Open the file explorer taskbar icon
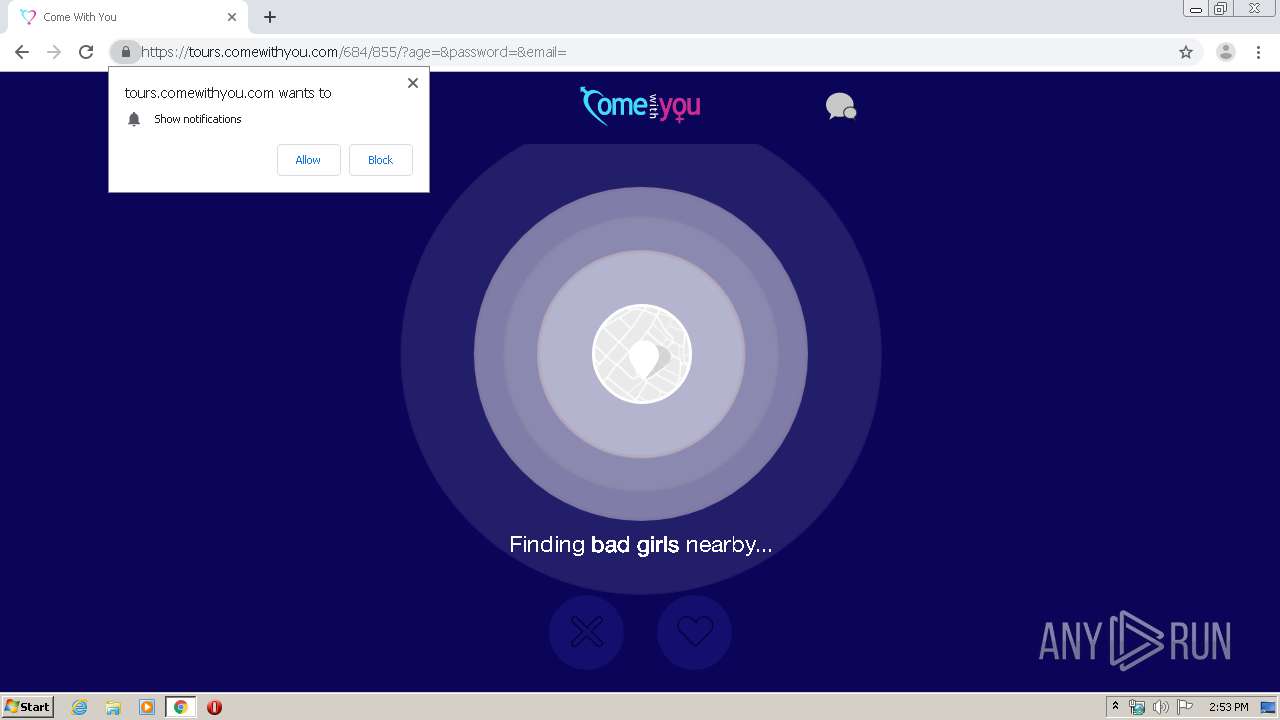The height and width of the screenshot is (720, 1280). (113, 707)
